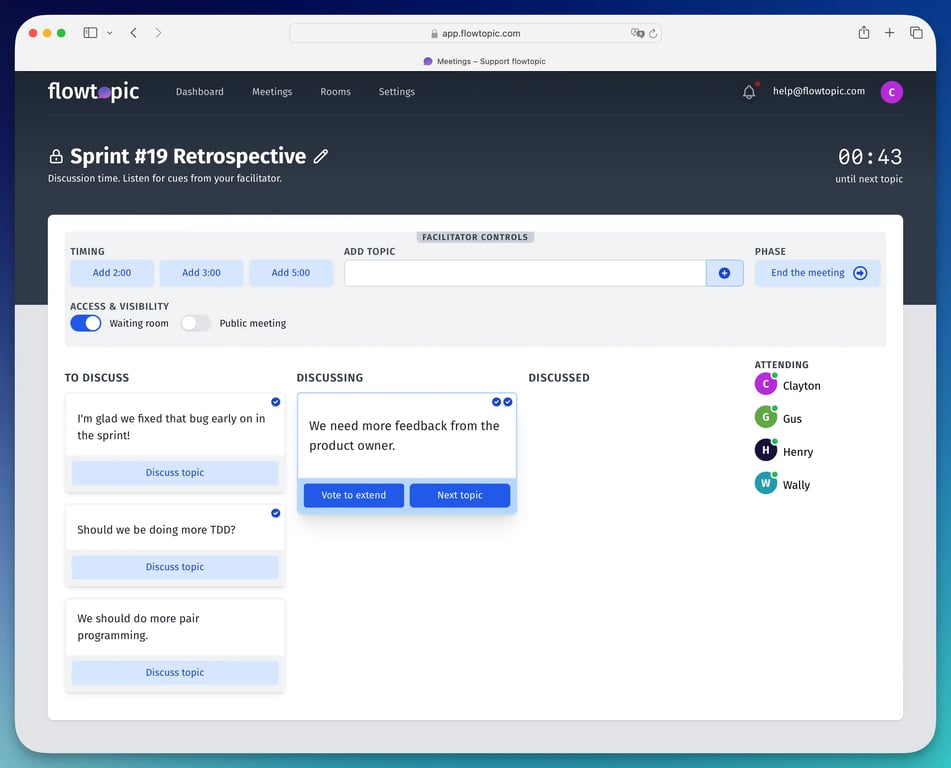Click 'We should do more pair programming' text
951x768 pixels.
(x=138, y=627)
